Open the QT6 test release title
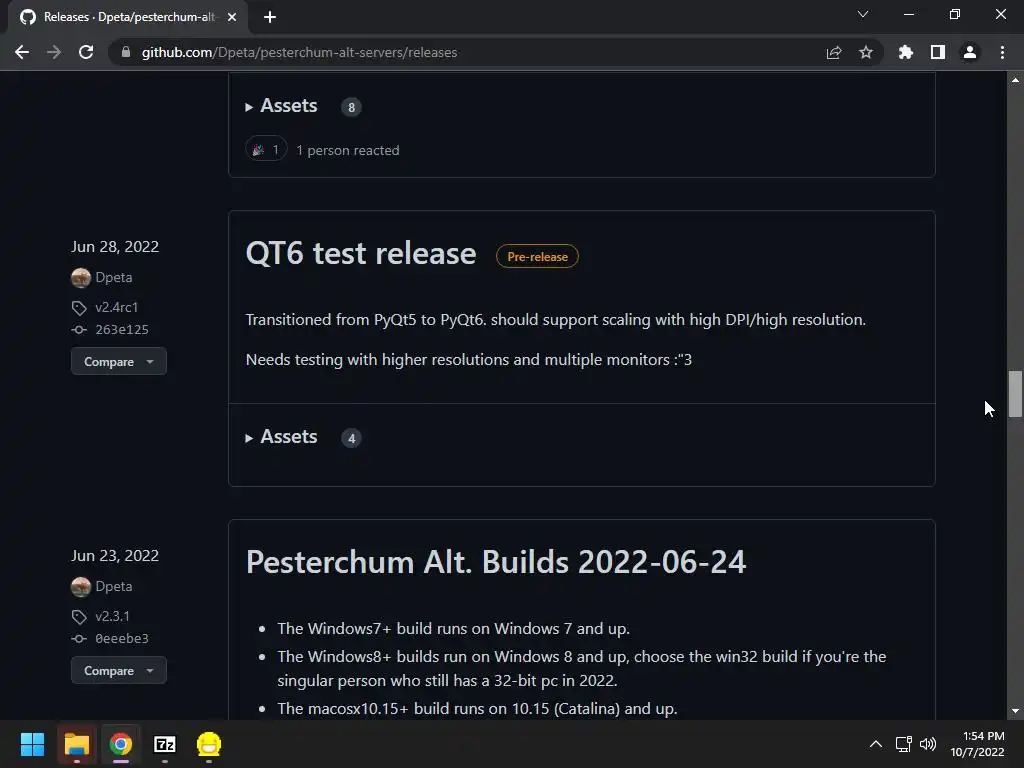The height and width of the screenshot is (768, 1024). (x=360, y=253)
